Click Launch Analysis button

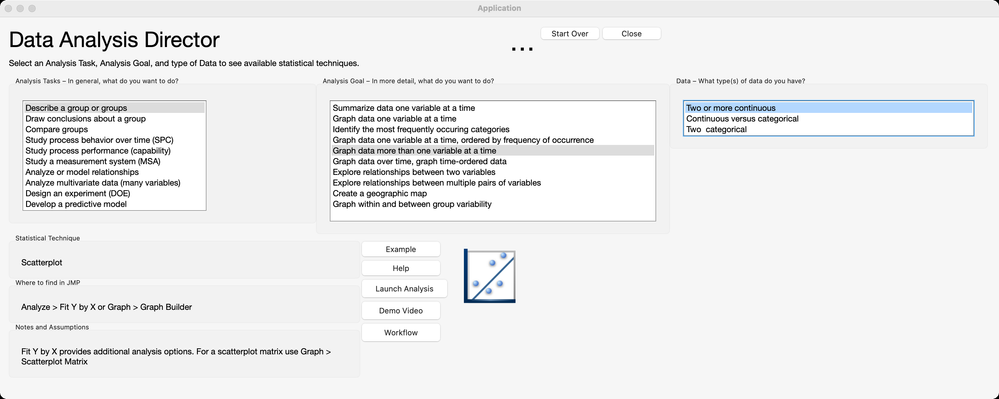click(x=405, y=289)
